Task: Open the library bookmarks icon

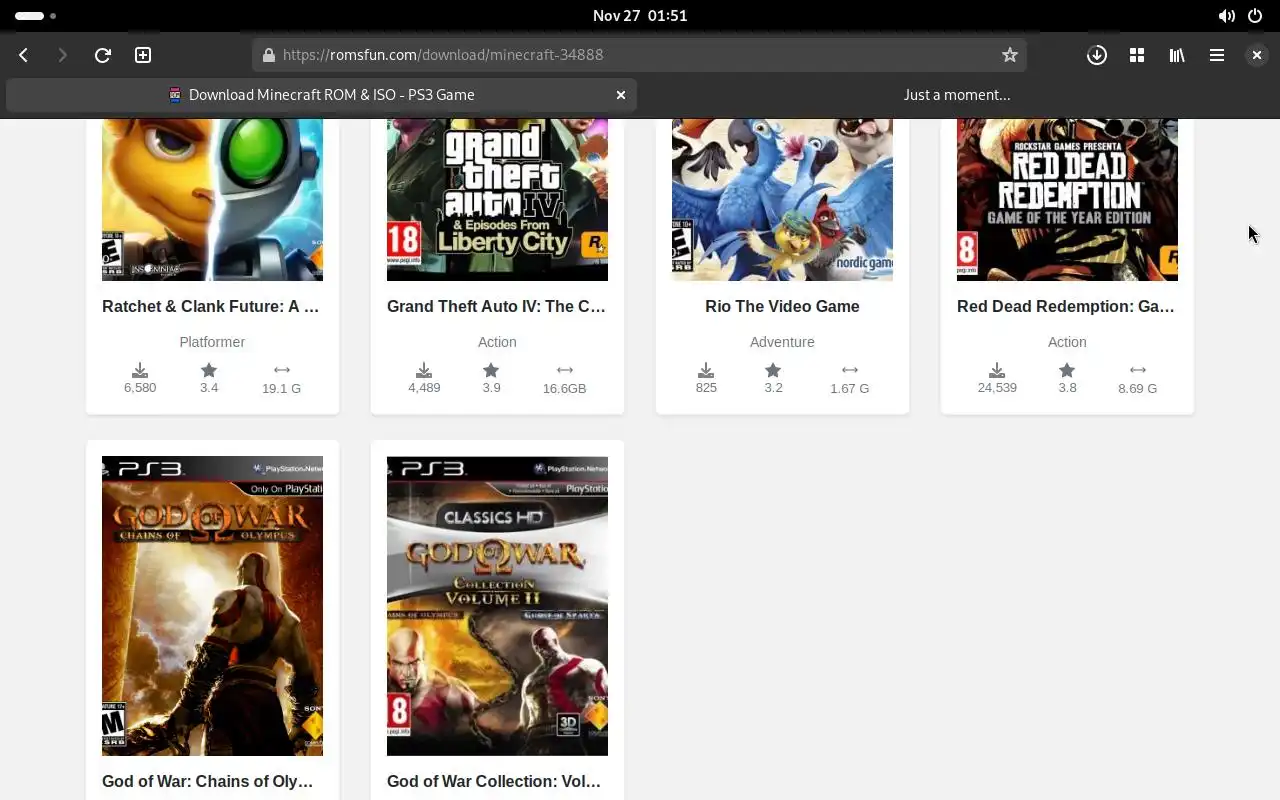Action: click(x=1177, y=55)
